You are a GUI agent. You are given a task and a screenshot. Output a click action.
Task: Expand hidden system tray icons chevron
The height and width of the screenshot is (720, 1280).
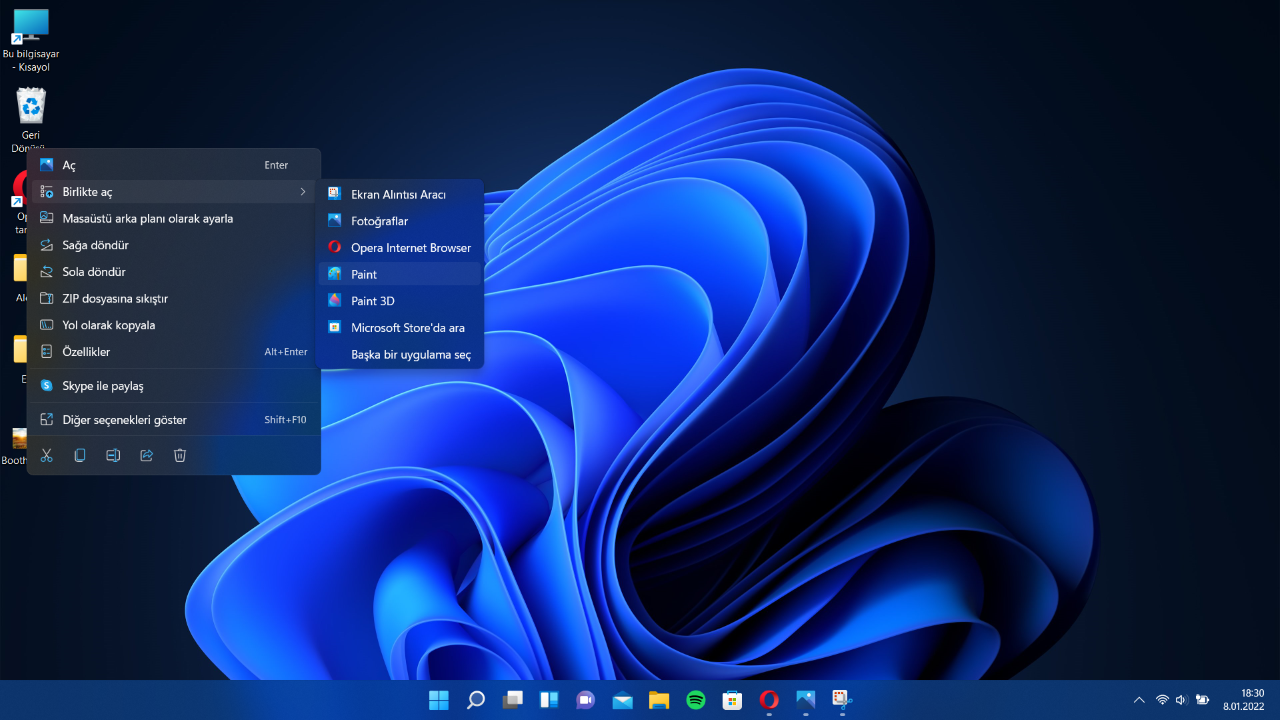pyautogui.click(x=1139, y=700)
